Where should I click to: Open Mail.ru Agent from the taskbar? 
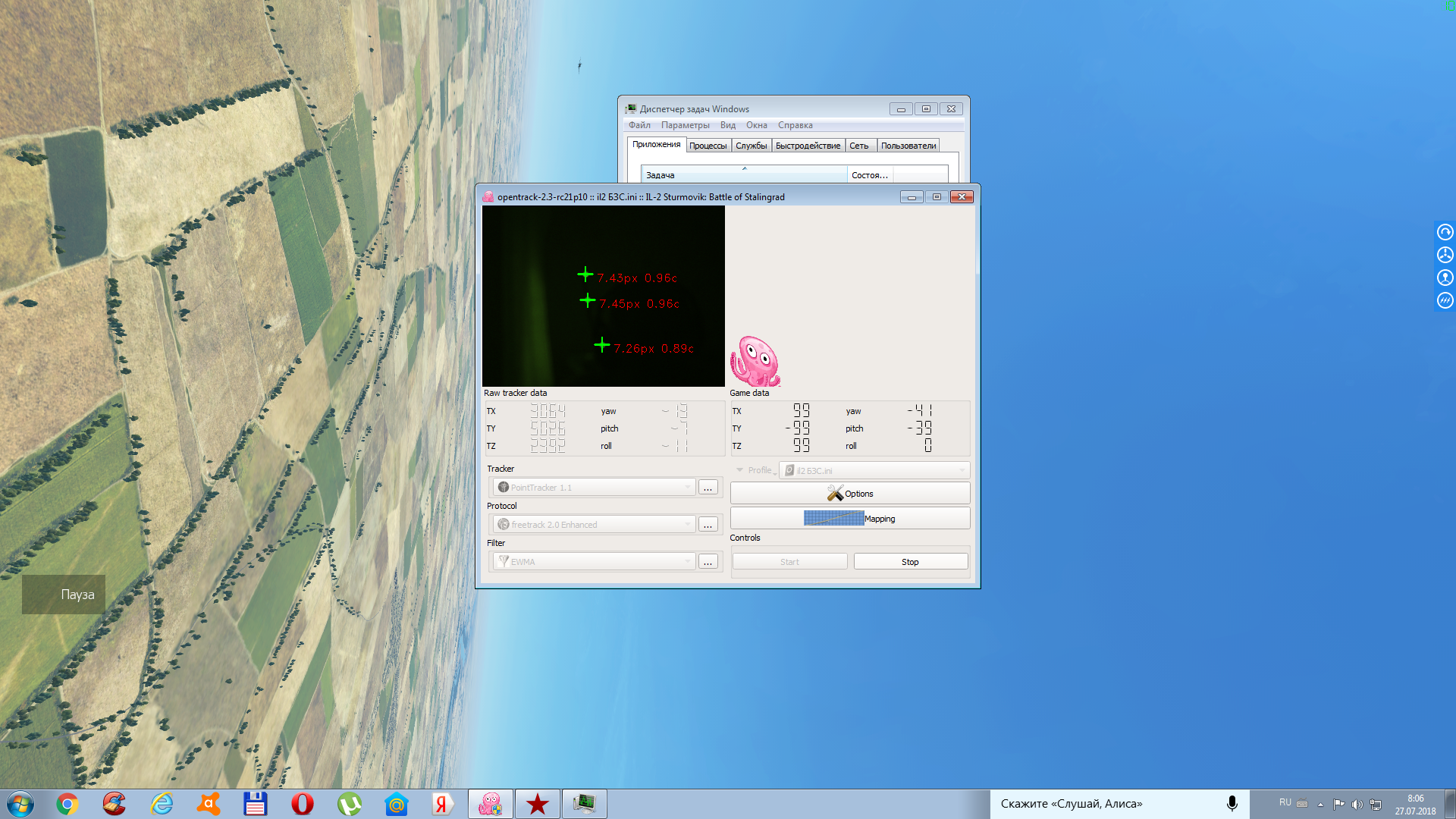[397, 804]
